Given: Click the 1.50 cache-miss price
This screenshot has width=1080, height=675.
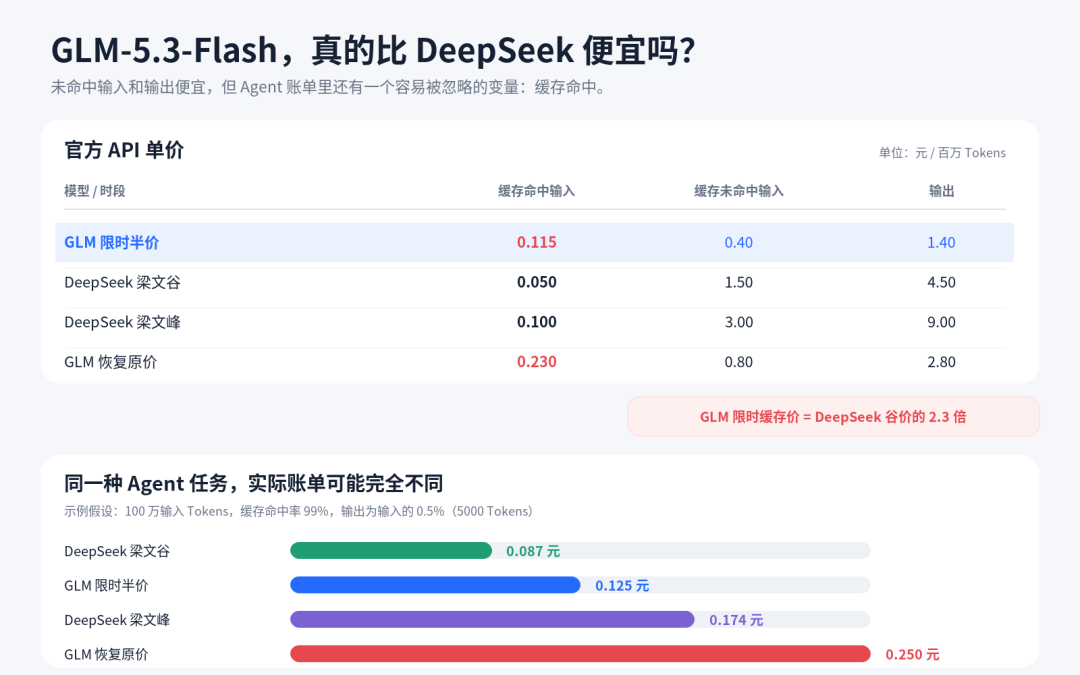Looking at the screenshot, I should pyautogui.click(x=738, y=282).
